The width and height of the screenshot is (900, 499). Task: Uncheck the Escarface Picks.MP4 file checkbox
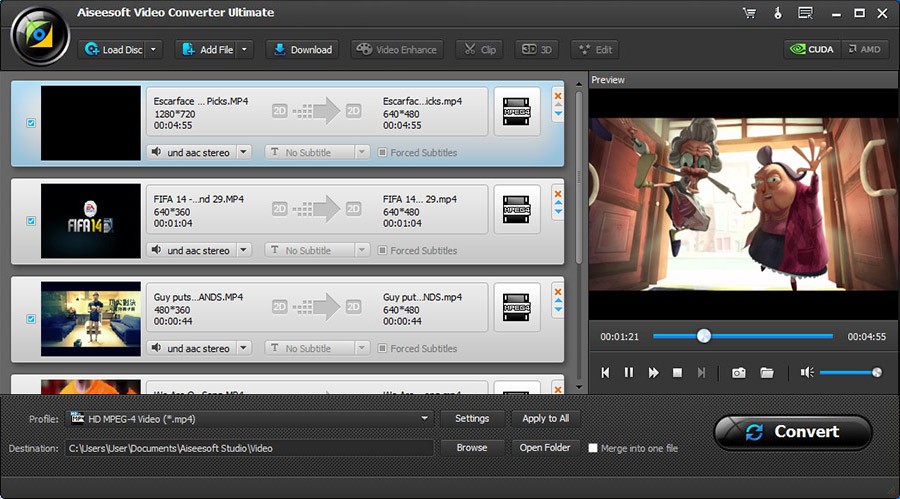31,123
